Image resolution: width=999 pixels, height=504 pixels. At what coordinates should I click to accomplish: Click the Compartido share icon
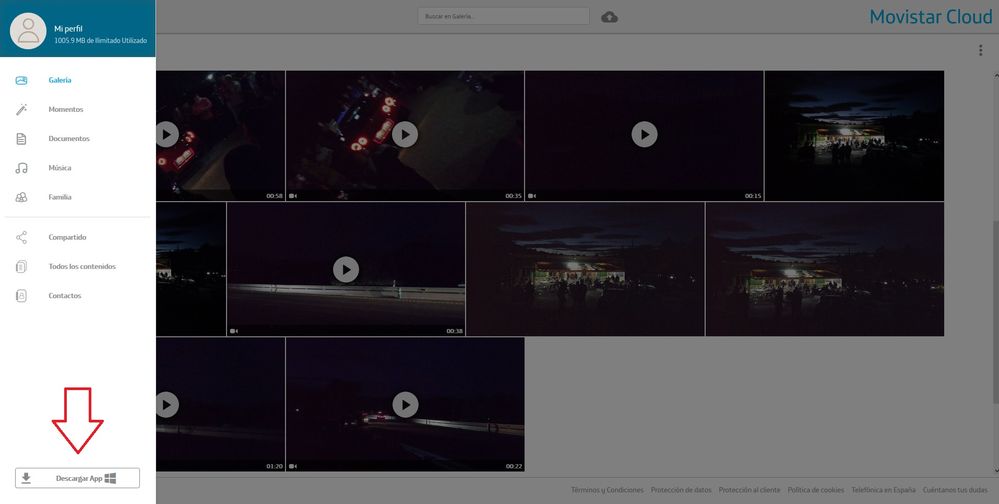click(x=21, y=237)
